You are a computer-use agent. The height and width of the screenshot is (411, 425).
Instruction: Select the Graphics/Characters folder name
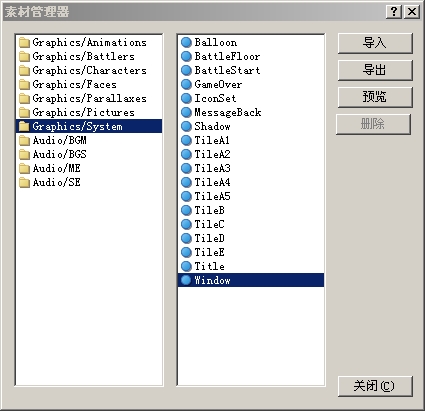[x=89, y=71]
